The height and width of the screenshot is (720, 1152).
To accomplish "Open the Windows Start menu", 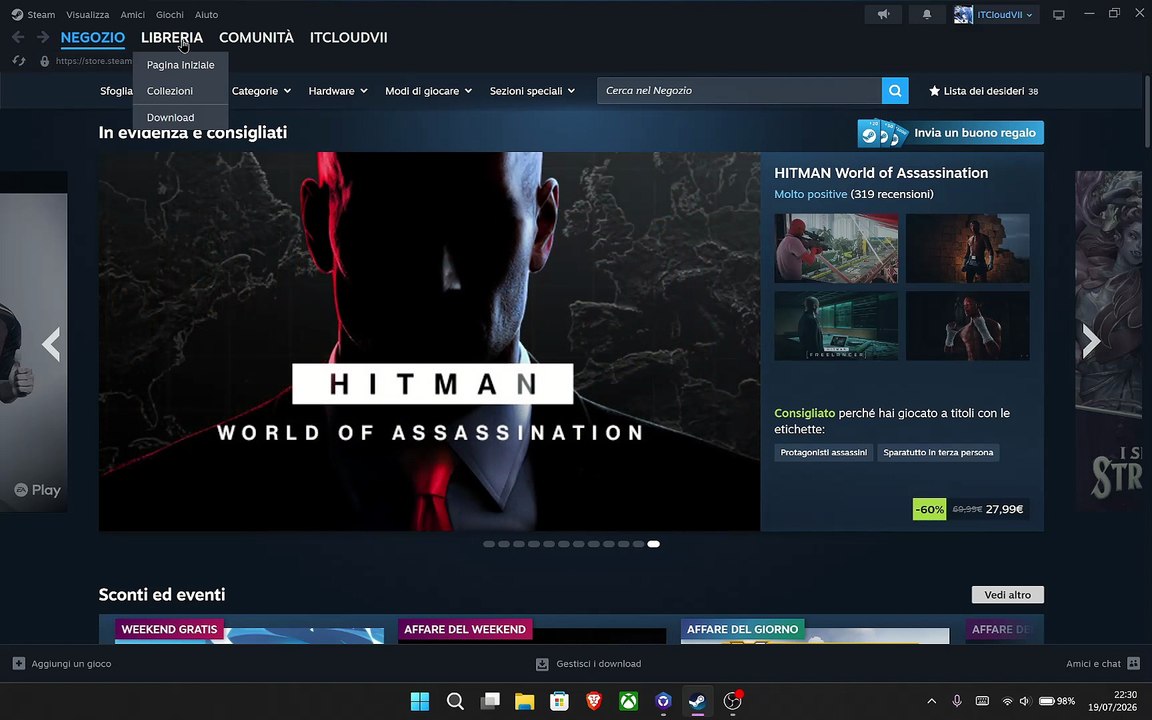I will (420, 701).
